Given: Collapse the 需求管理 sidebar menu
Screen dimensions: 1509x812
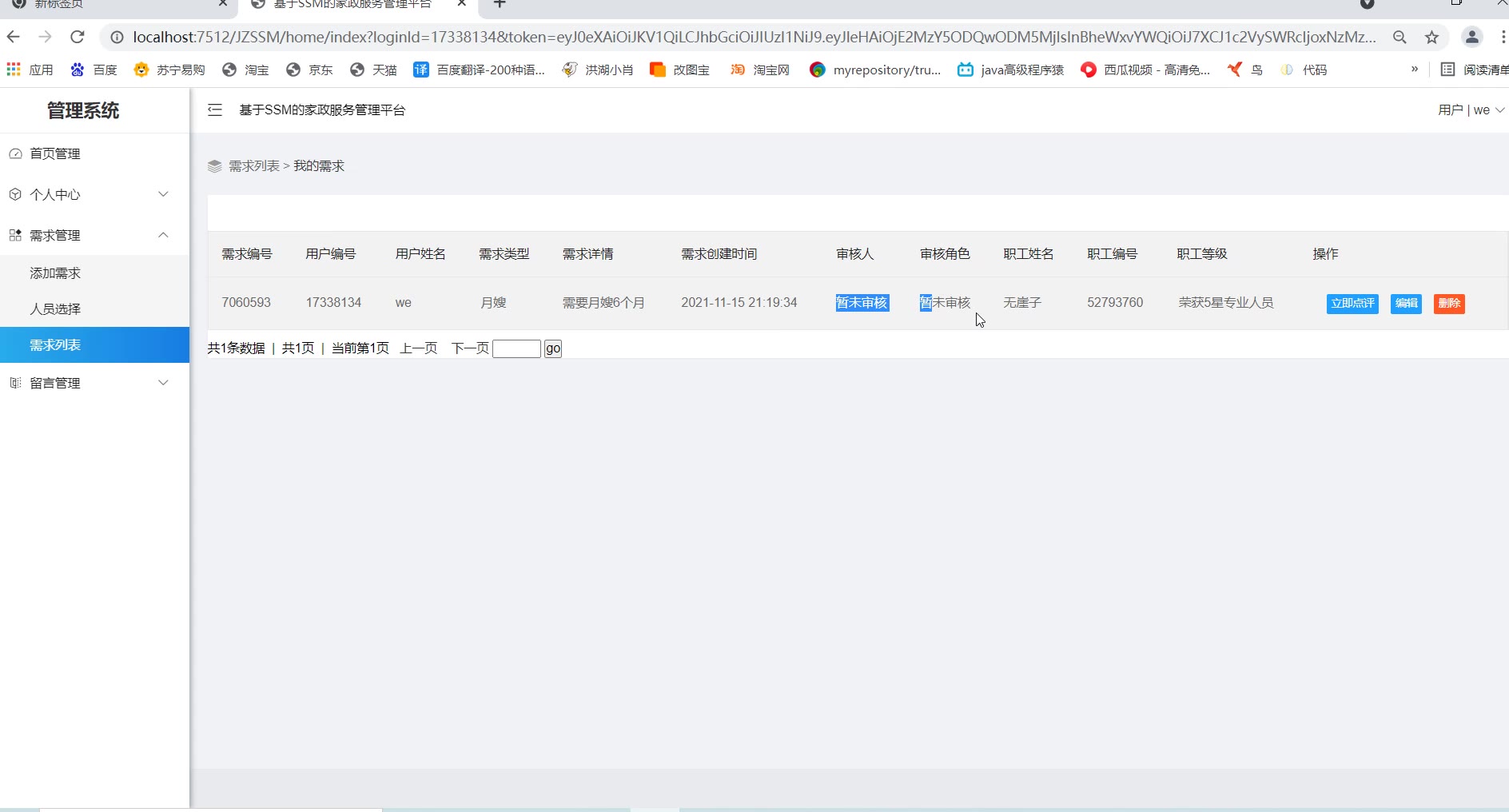Looking at the screenshot, I should coord(94,235).
